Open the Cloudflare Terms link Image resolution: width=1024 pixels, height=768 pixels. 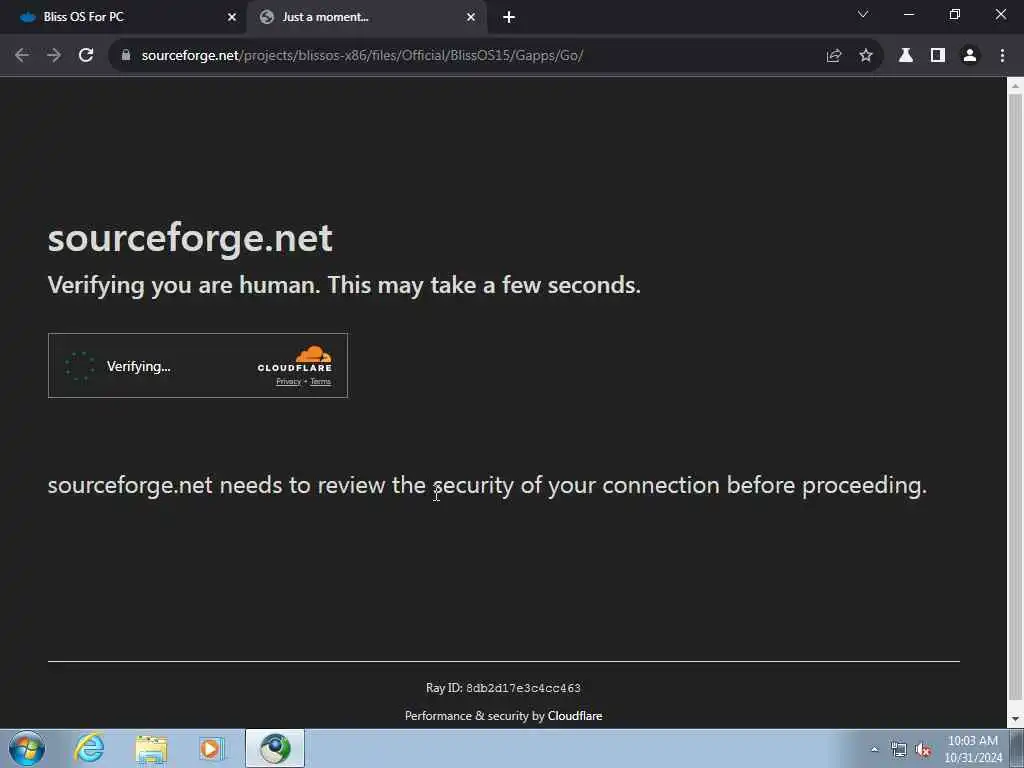pos(321,381)
